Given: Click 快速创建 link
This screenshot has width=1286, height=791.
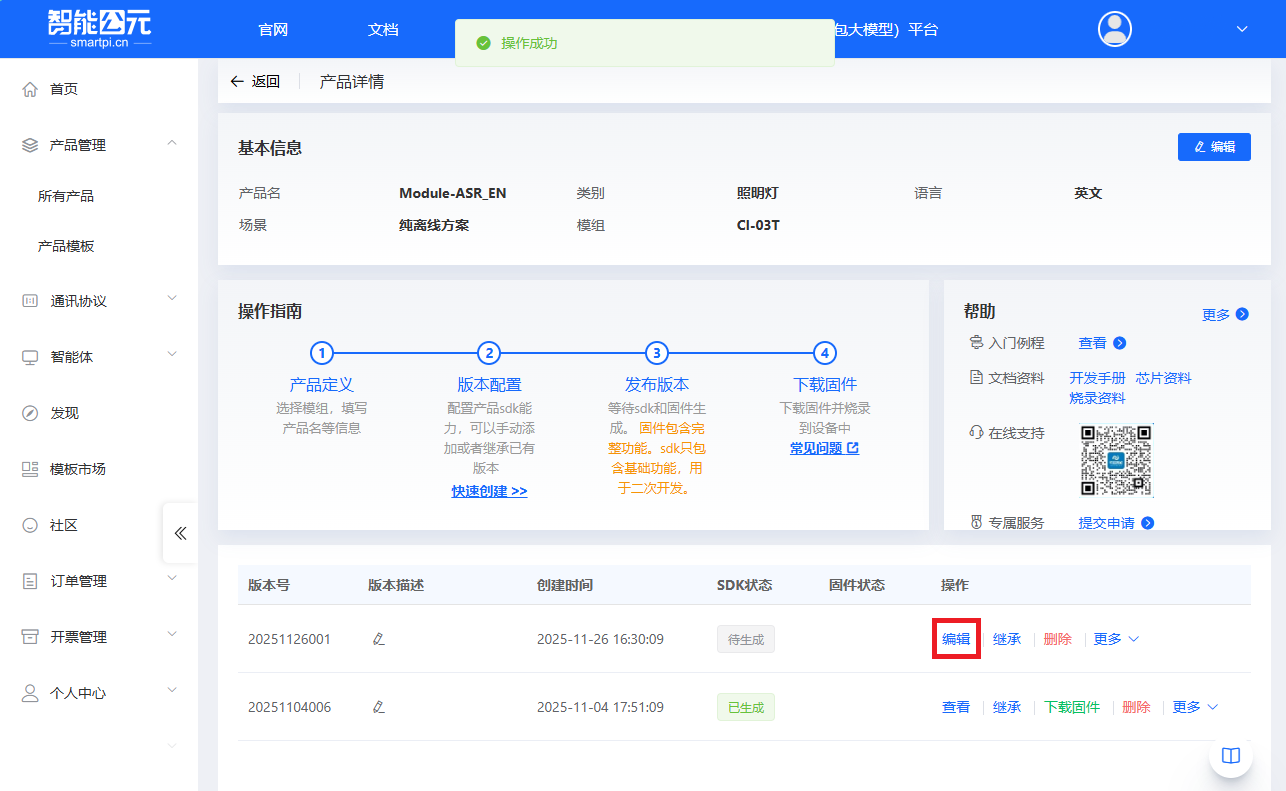Looking at the screenshot, I should click(x=489, y=491).
